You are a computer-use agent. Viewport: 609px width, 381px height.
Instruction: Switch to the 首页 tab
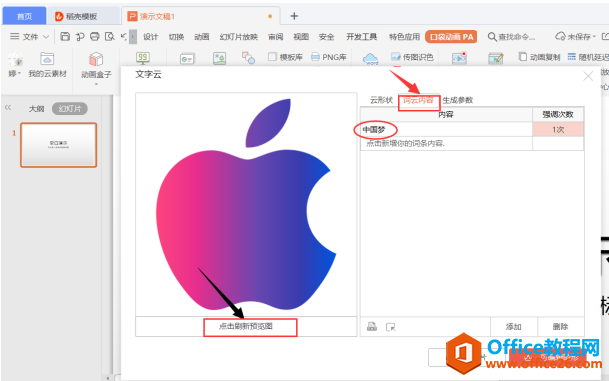click(24, 16)
